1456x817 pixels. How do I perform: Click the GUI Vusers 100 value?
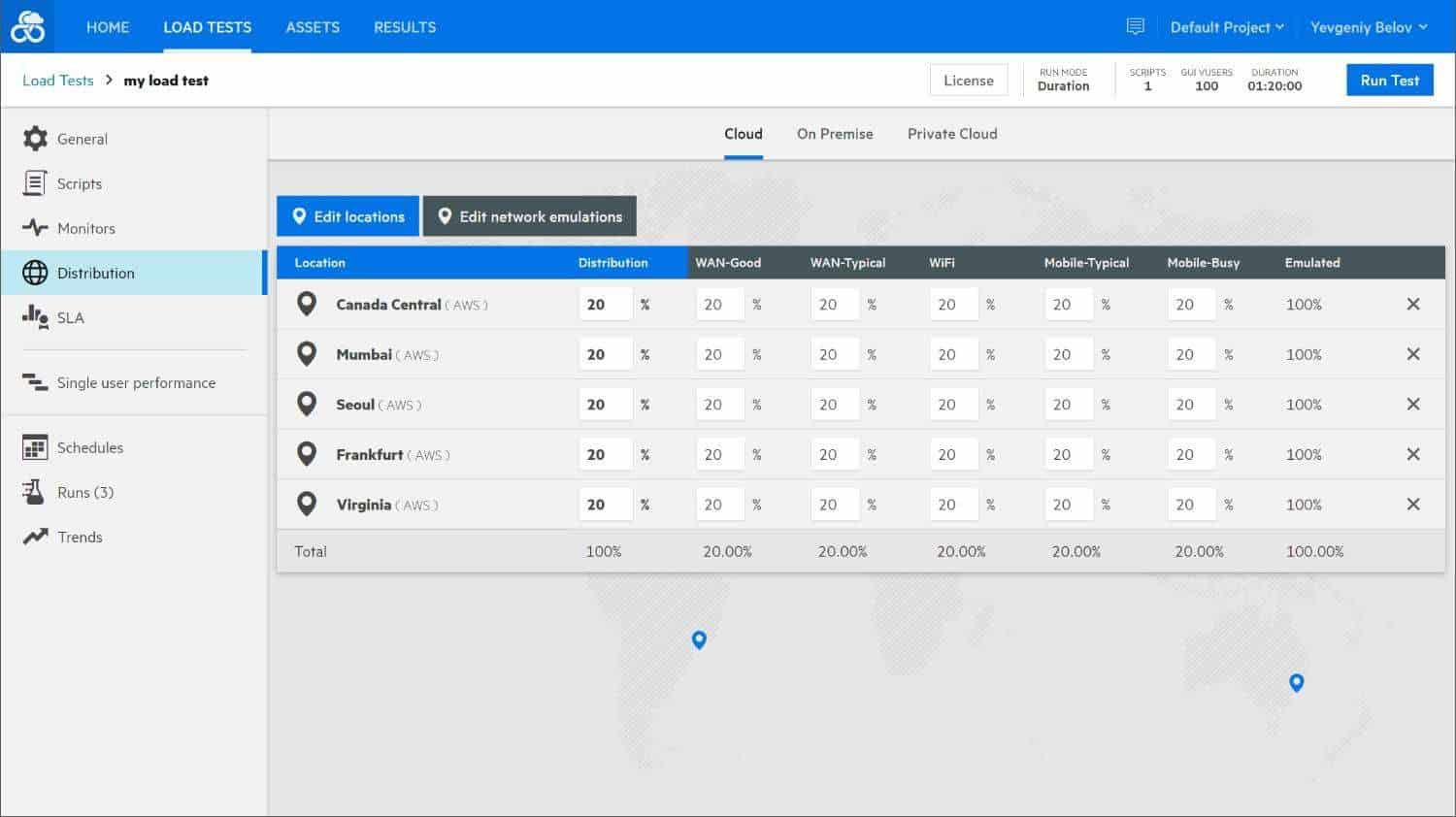pos(1207,86)
